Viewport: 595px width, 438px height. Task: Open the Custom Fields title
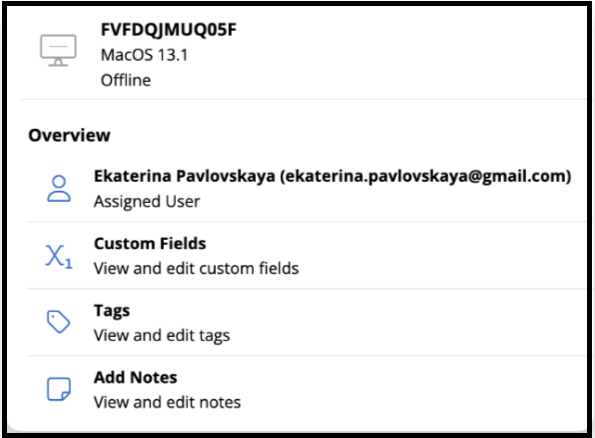click(150, 244)
